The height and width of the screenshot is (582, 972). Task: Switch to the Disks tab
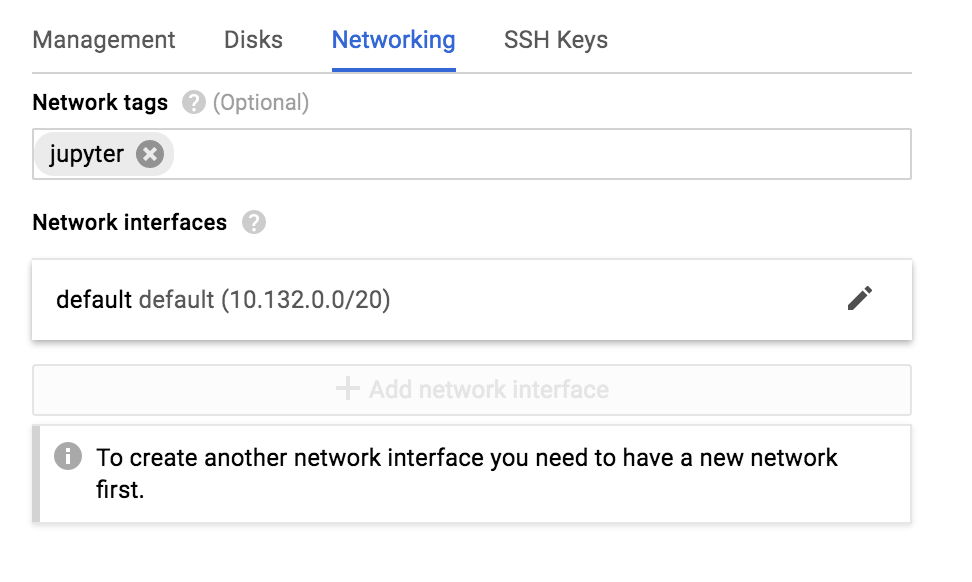click(x=253, y=40)
